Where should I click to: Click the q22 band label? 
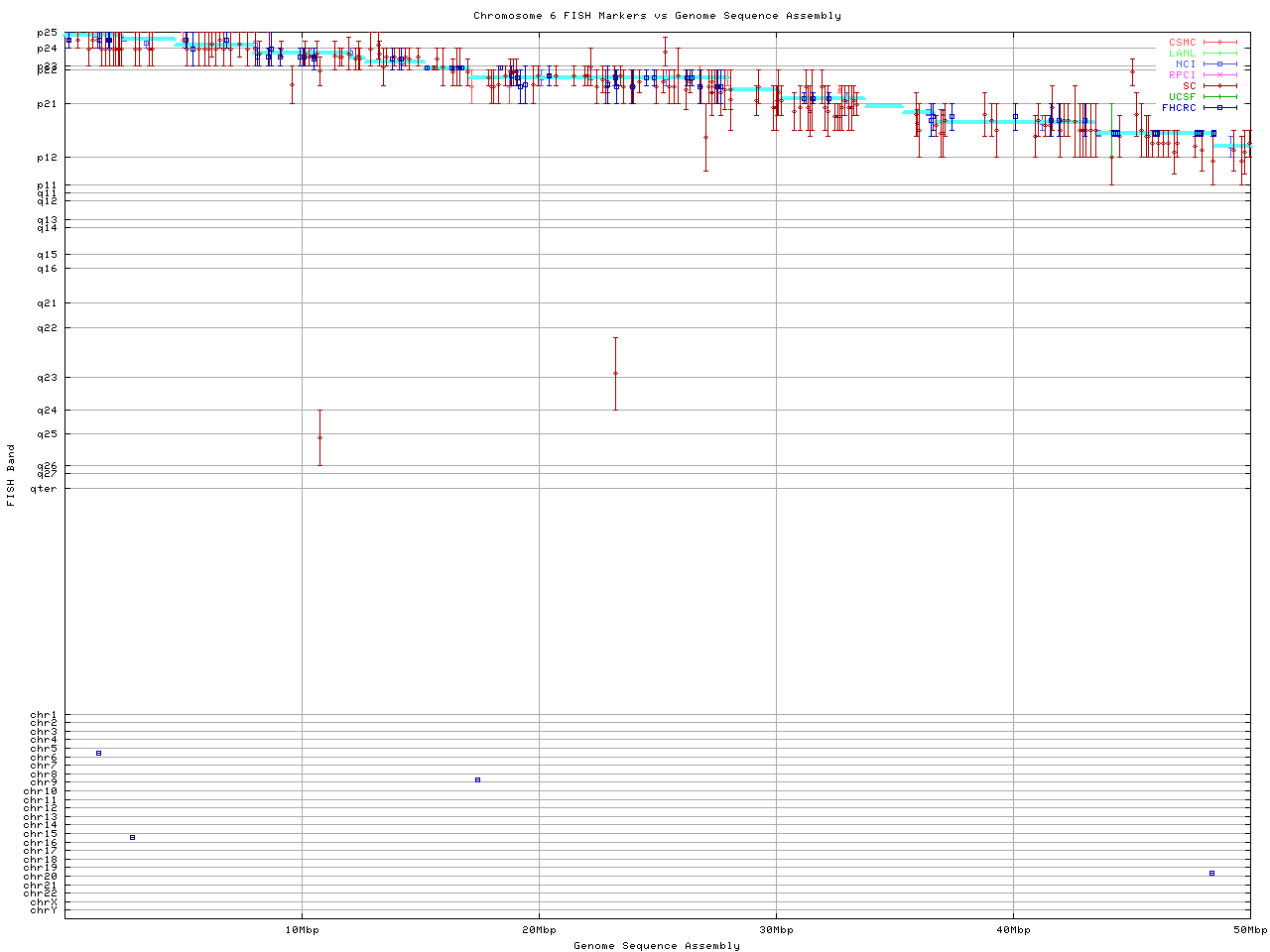click(x=48, y=328)
